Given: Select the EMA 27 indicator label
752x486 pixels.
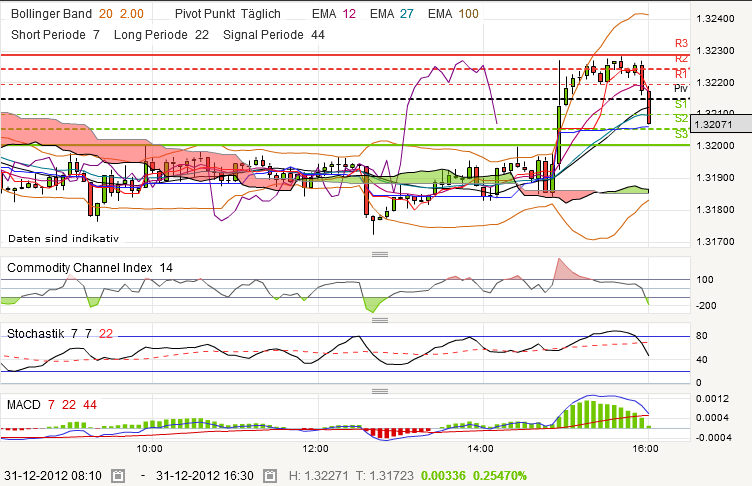Looking at the screenshot, I should [x=391, y=15].
